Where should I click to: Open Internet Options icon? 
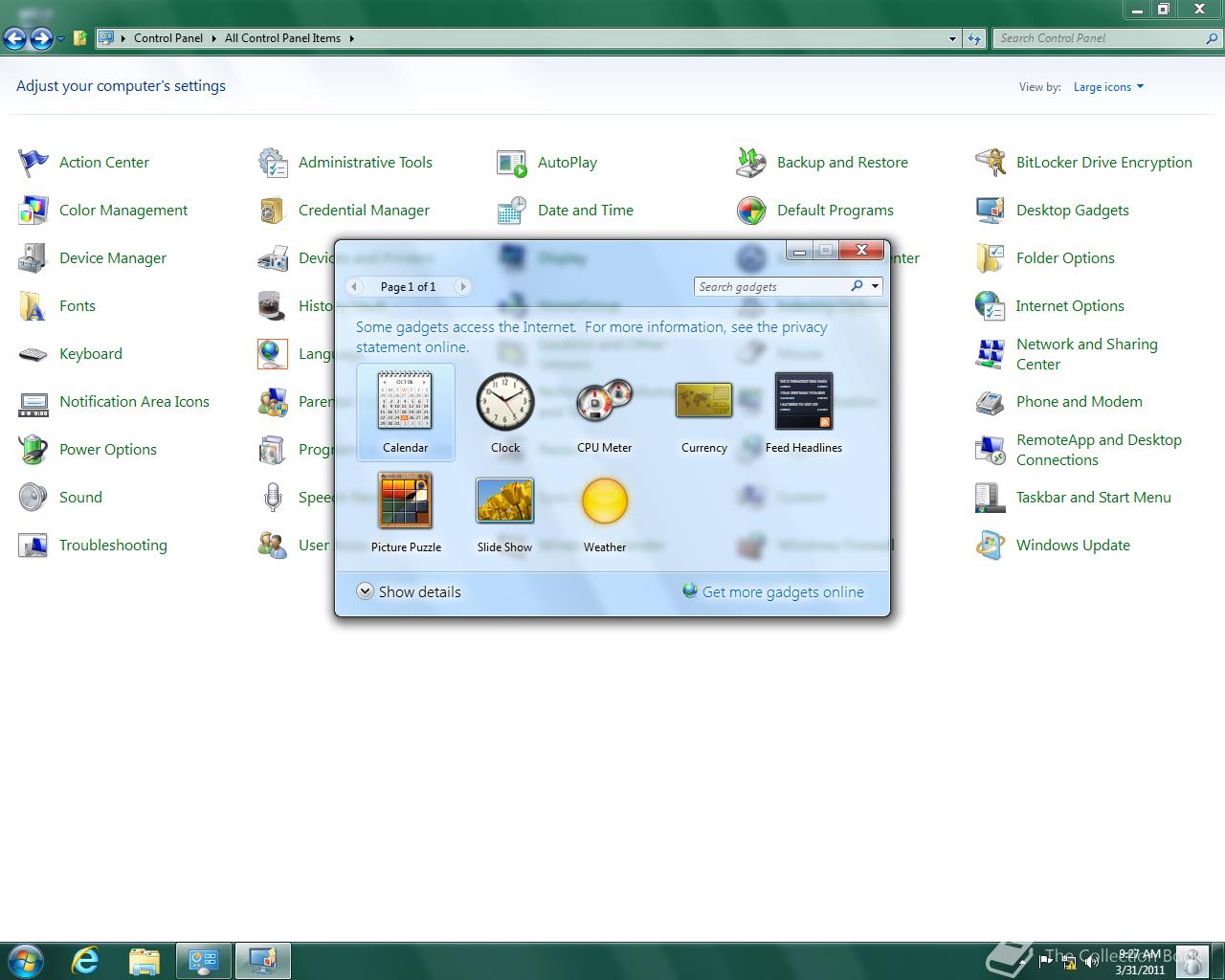click(x=990, y=306)
